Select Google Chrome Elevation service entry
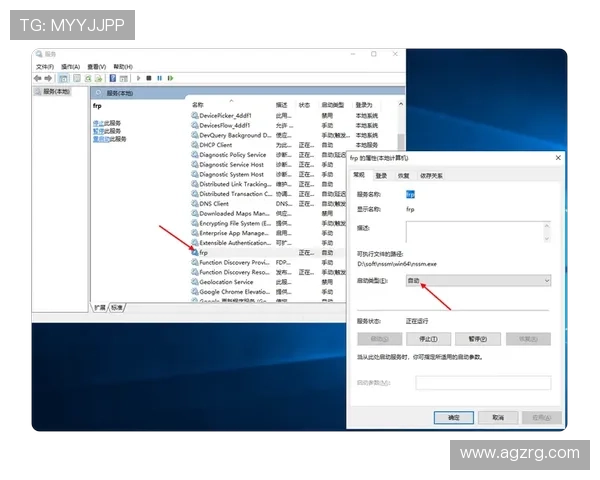600x480 pixels. click(x=234, y=292)
